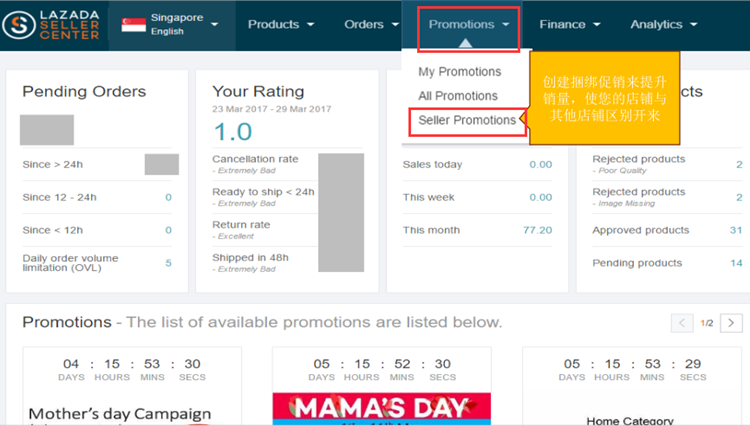
Task: Click the Lazada Seller Center logo
Action: pos(51,25)
